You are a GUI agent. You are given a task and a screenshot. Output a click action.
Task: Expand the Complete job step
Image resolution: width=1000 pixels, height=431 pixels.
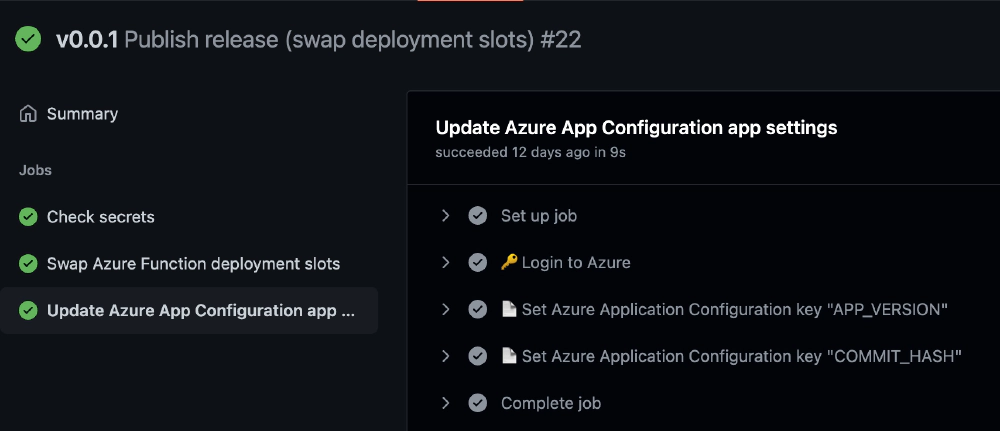(x=446, y=403)
